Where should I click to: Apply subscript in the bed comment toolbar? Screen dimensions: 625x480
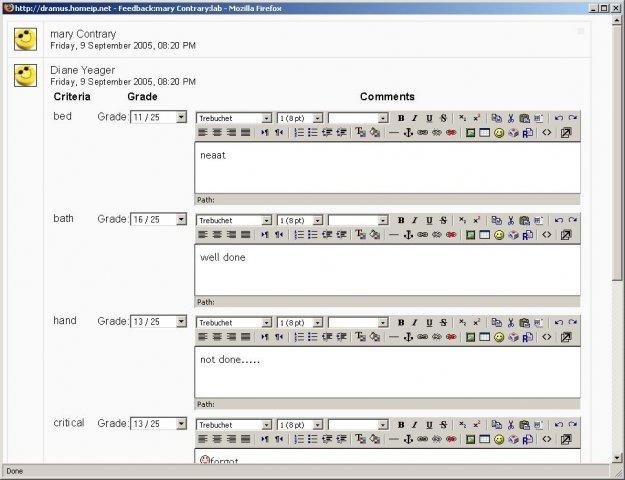[x=462, y=118]
